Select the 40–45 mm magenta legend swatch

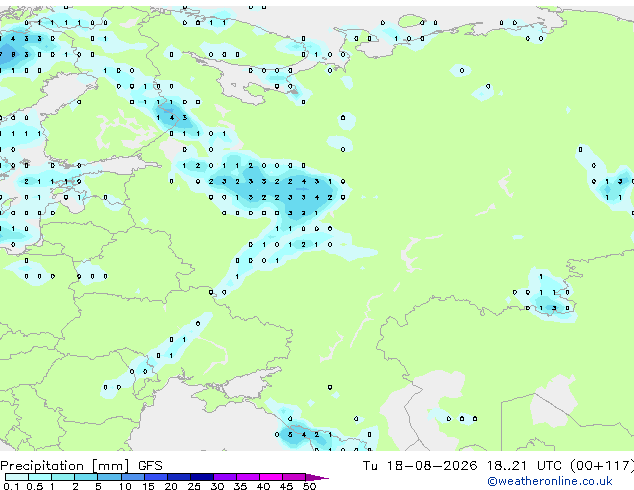tap(271, 477)
